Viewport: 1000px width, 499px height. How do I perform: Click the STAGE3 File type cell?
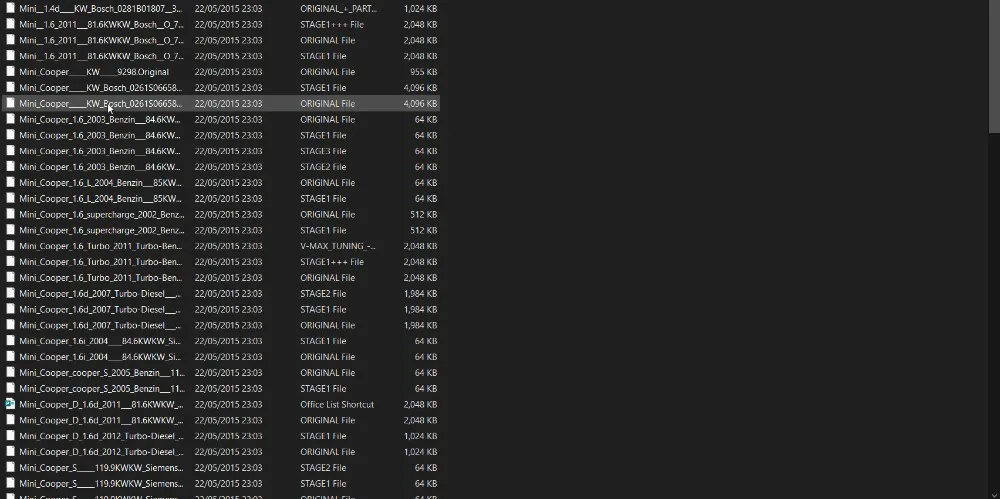pos(323,151)
